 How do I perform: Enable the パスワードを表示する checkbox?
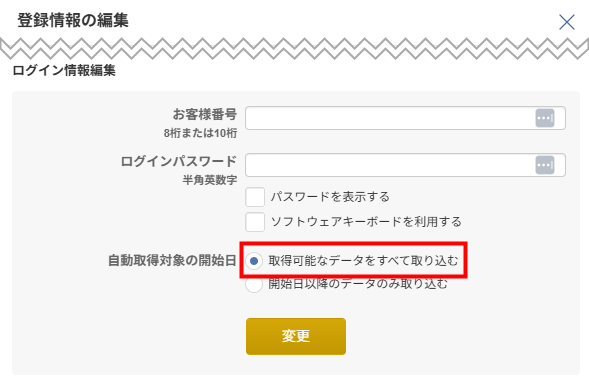[x=255, y=197]
